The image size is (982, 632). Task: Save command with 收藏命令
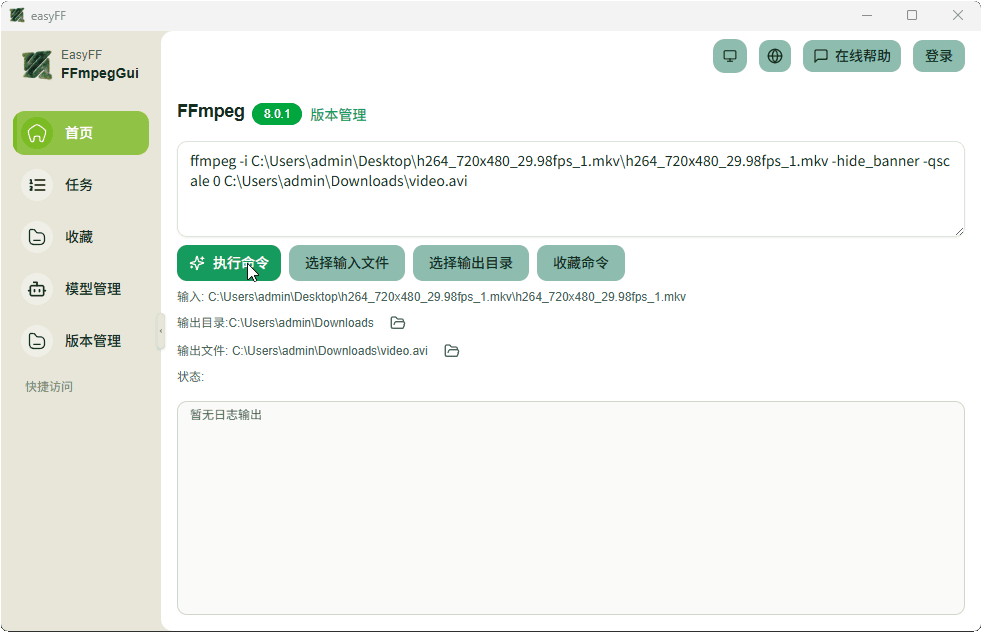pos(581,263)
